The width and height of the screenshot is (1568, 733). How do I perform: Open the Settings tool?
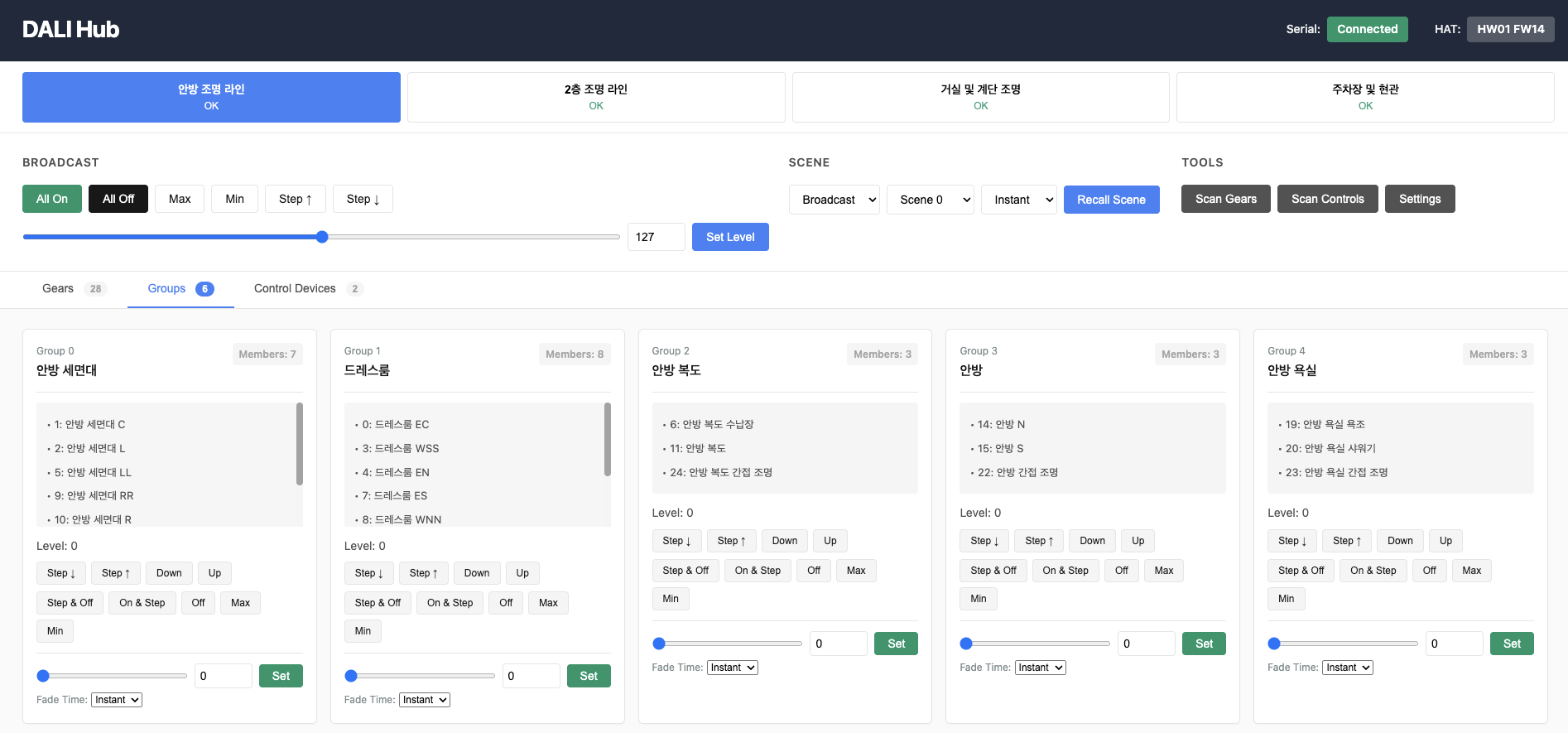1419,199
